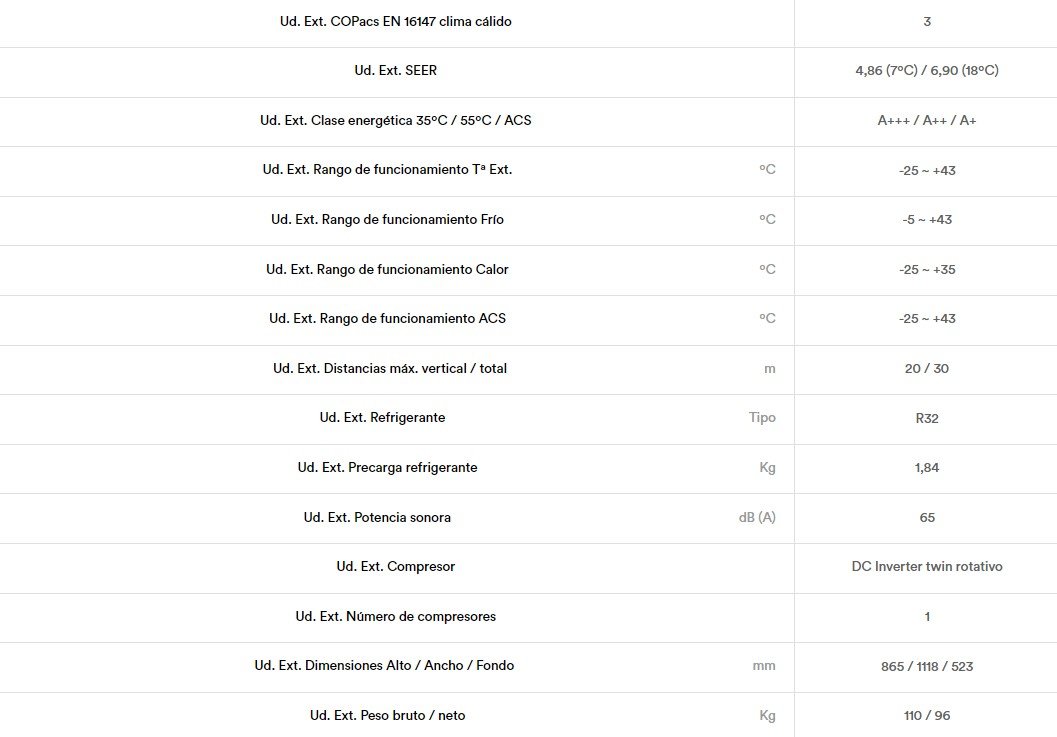The height and width of the screenshot is (737, 1057).
Task: Select 'DC Inverter twin rotativo' compressor value
Action: click(927, 566)
